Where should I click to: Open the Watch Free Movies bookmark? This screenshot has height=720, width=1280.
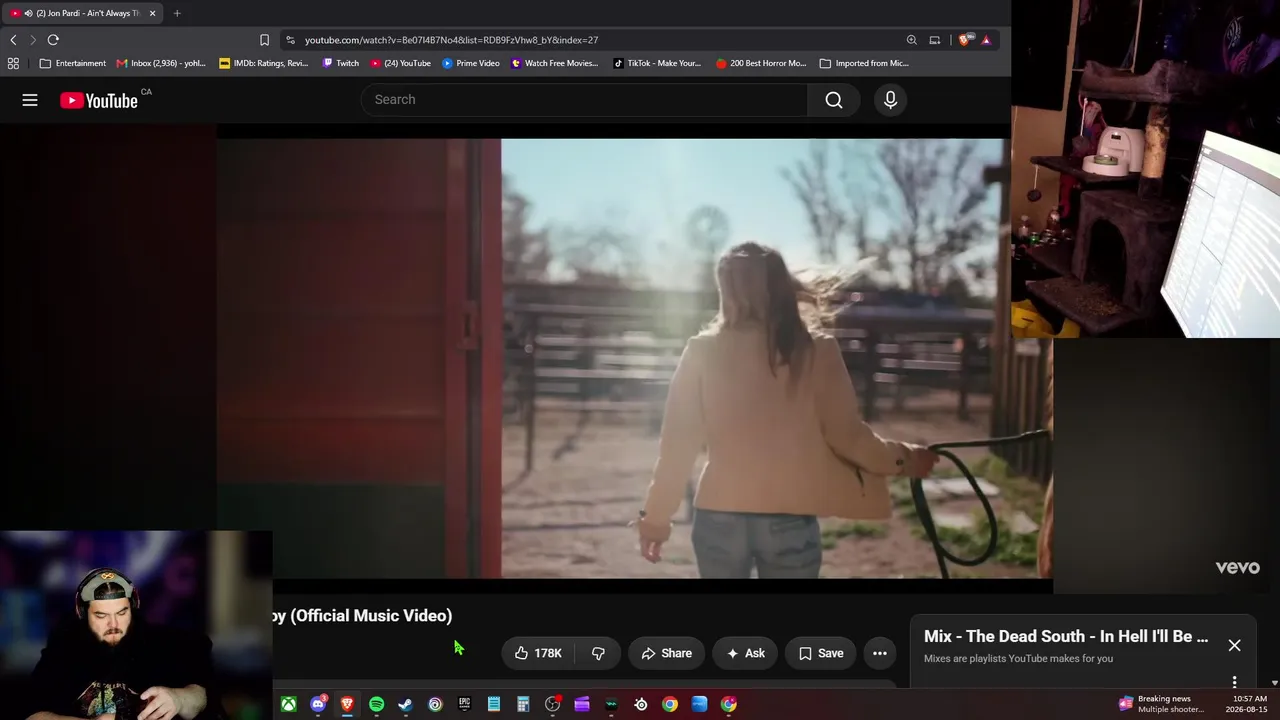(555, 63)
